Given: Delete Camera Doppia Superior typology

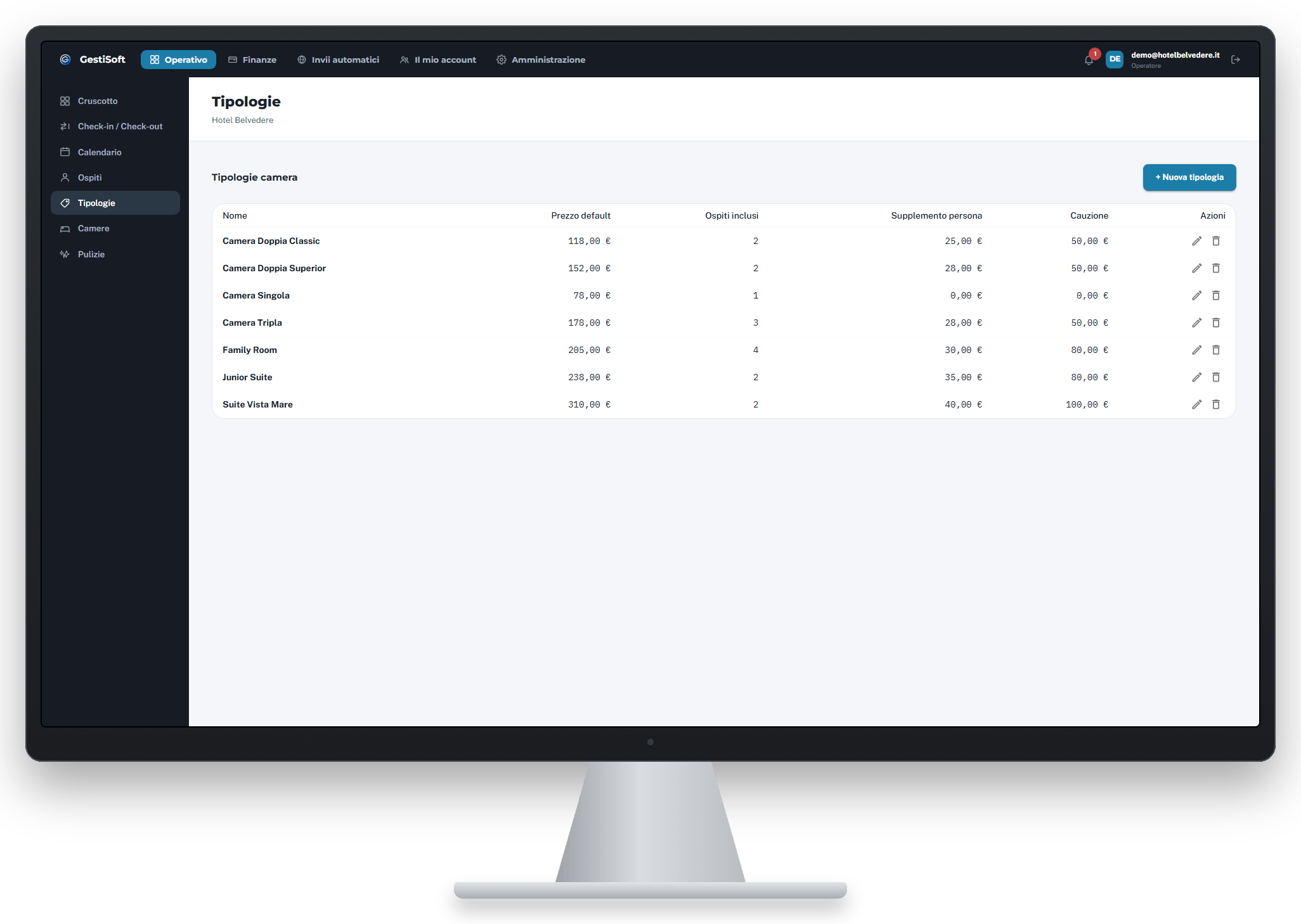Looking at the screenshot, I should [x=1216, y=268].
